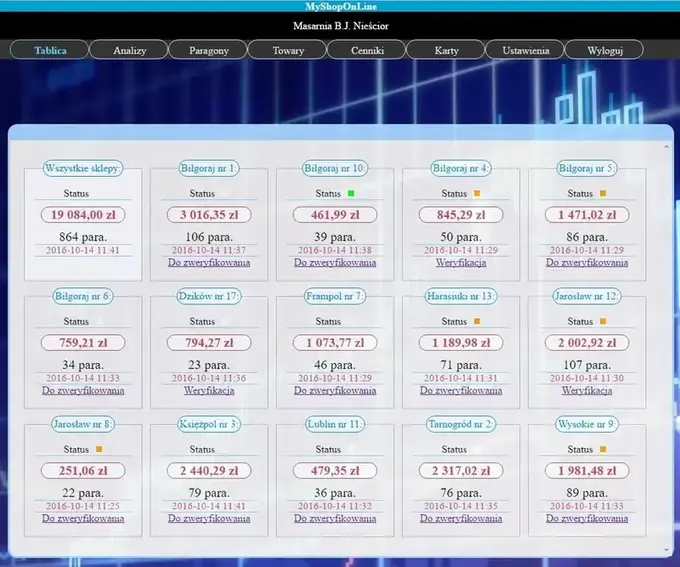Click green status indicator of Biłgoraj nr 10

click(351, 193)
